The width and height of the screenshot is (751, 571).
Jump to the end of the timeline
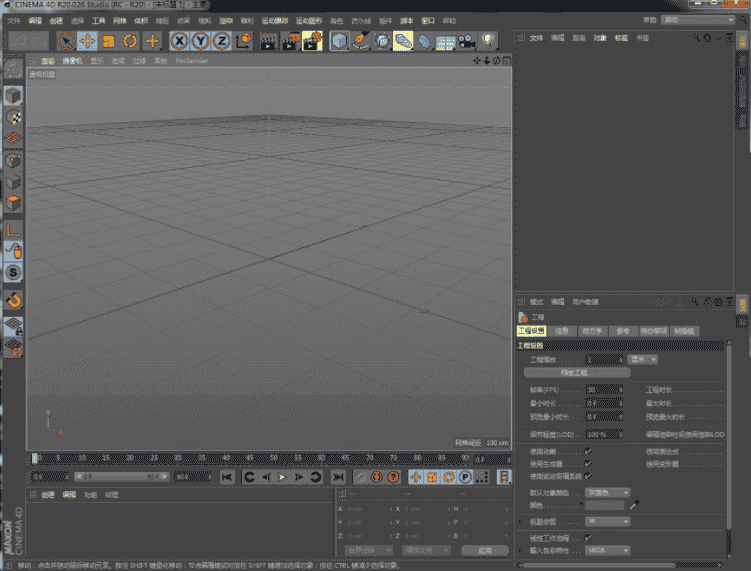coord(338,477)
